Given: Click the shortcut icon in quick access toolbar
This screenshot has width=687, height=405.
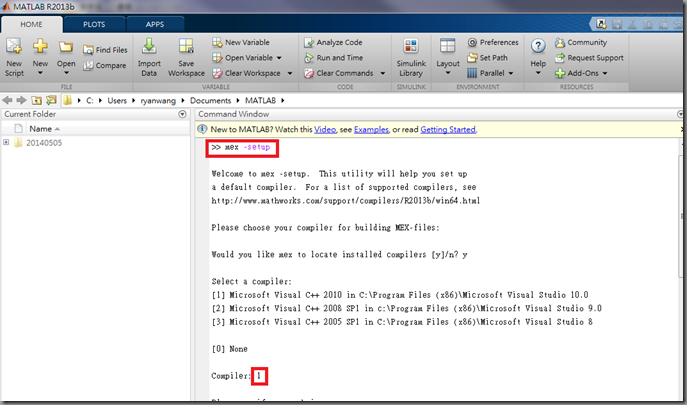Looking at the screenshot, I should [601, 24].
